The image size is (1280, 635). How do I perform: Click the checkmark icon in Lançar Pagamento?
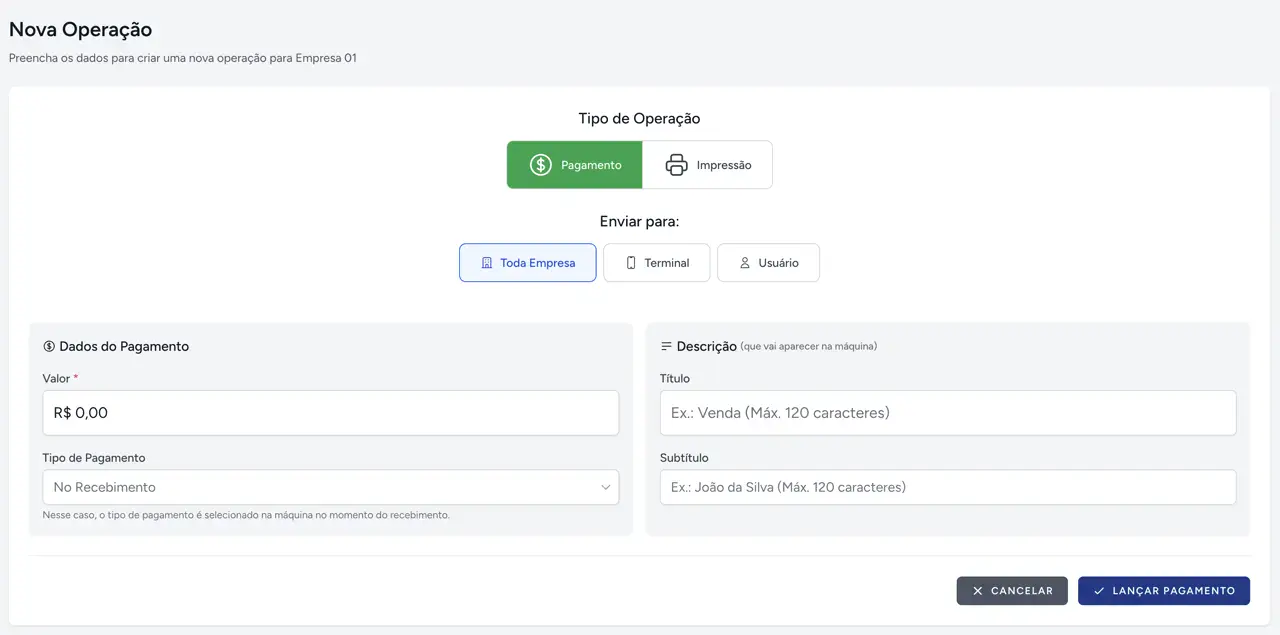click(x=1099, y=591)
